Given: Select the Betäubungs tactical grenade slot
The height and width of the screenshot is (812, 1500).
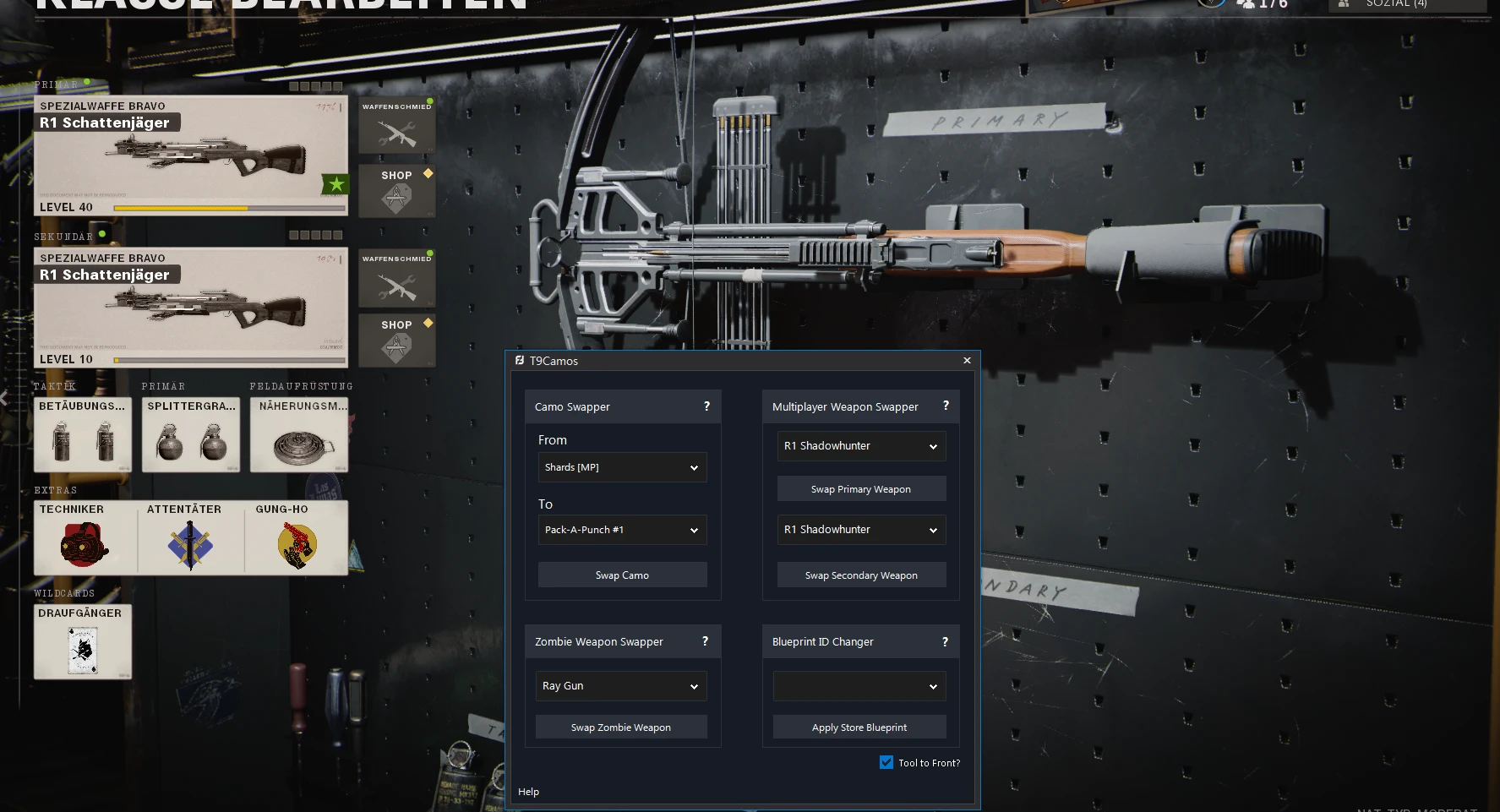Looking at the screenshot, I should click(x=83, y=434).
